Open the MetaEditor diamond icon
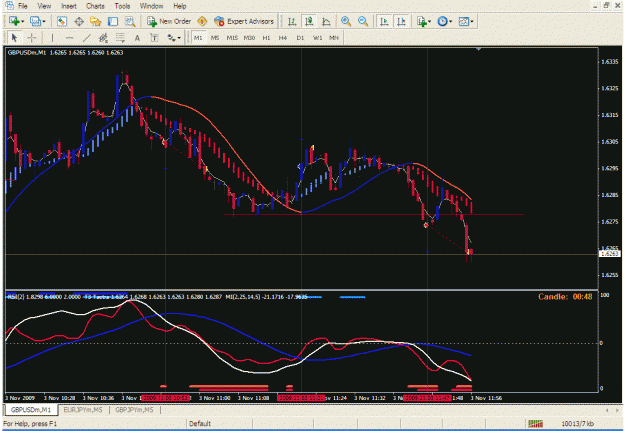Screen dimensions: 625x431 point(202,22)
